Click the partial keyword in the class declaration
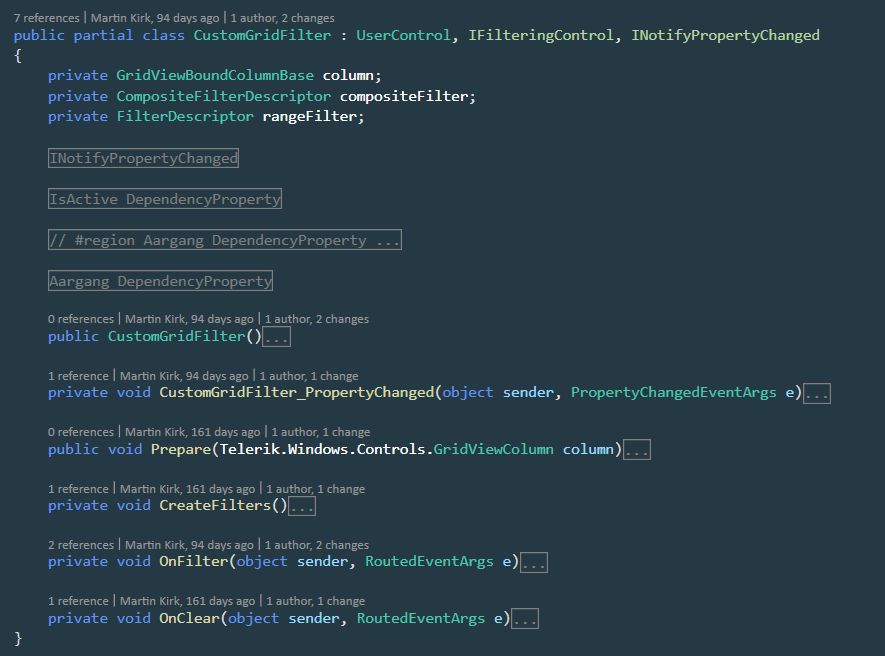Viewport: 885px width, 656px height. coord(103,36)
